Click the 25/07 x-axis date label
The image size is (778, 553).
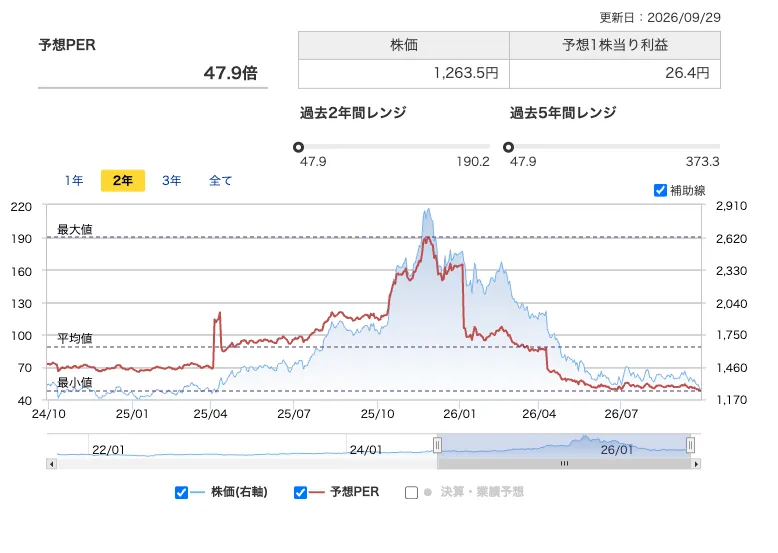(294, 414)
